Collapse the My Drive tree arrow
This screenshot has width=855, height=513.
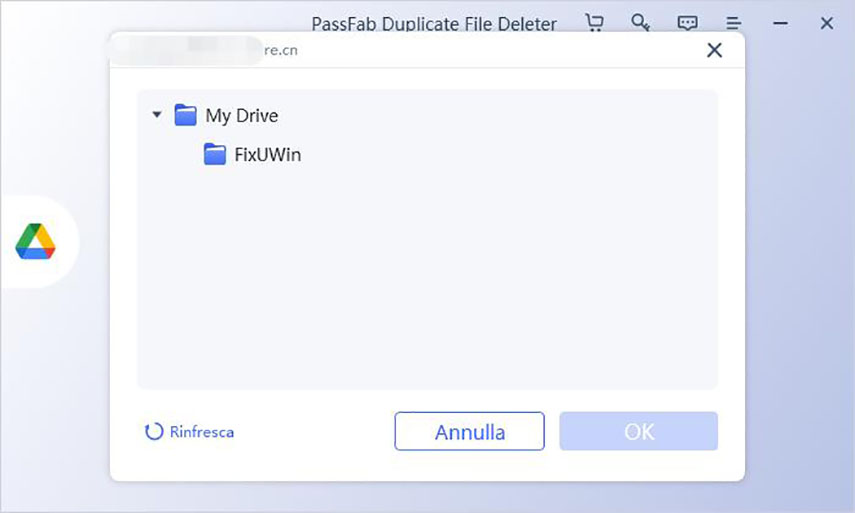click(x=157, y=115)
